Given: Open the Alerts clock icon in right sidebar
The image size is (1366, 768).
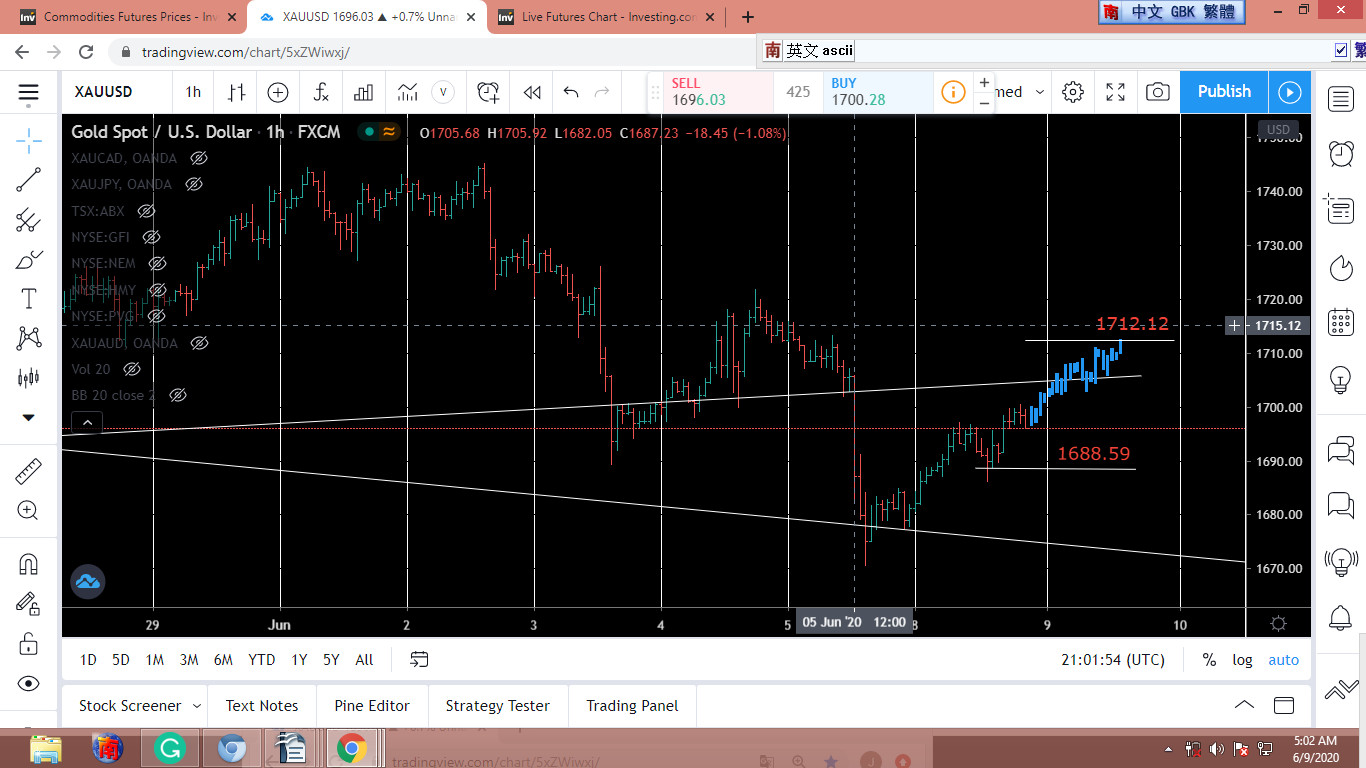Looking at the screenshot, I should (1340, 153).
